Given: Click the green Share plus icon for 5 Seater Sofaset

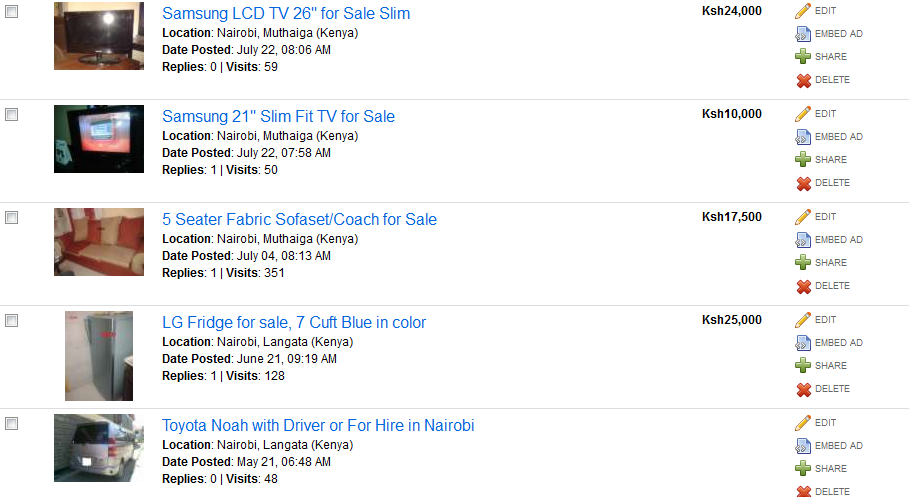Looking at the screenshot, I should pyautogui.click(x=803, y=263).
